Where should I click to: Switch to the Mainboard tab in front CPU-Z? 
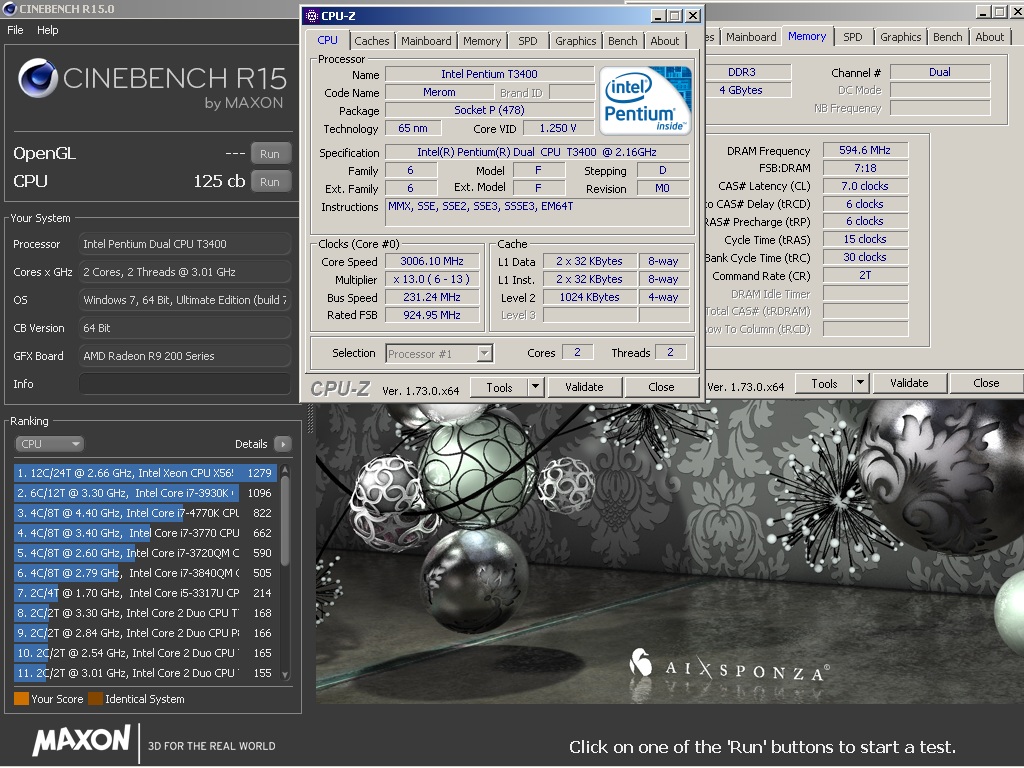(x=426, y=40)
